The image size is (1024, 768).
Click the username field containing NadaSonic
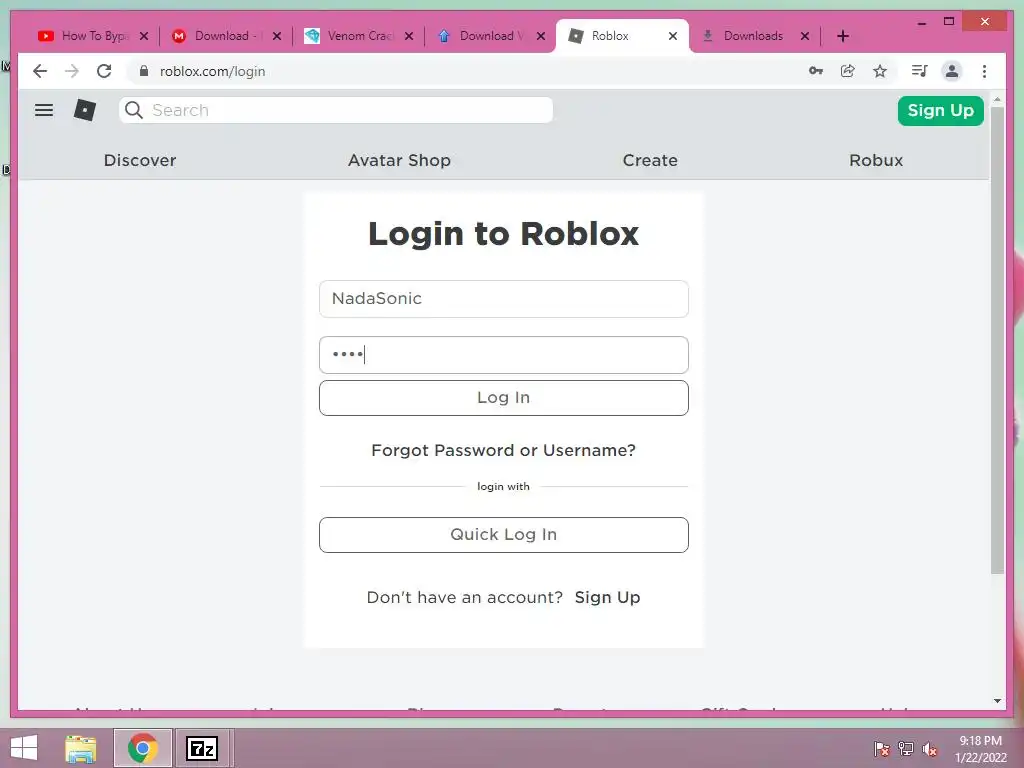[504, 299]
